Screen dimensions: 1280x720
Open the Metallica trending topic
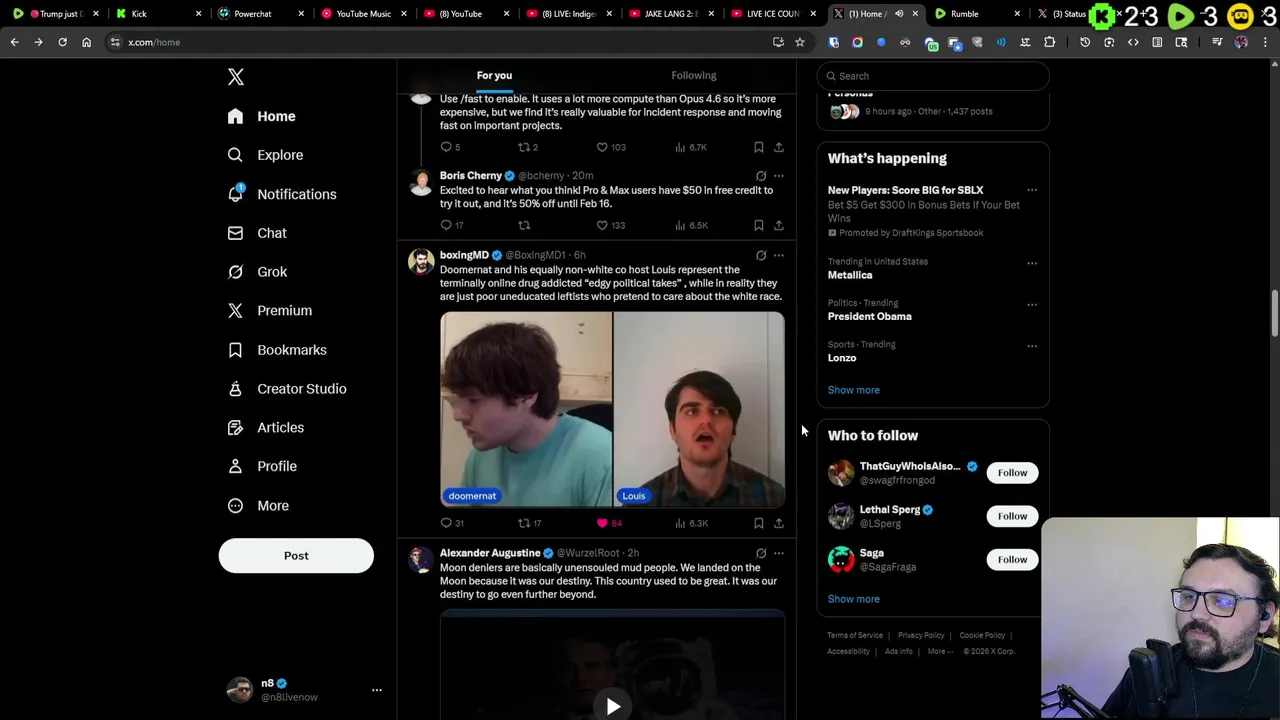pos(850,275)
